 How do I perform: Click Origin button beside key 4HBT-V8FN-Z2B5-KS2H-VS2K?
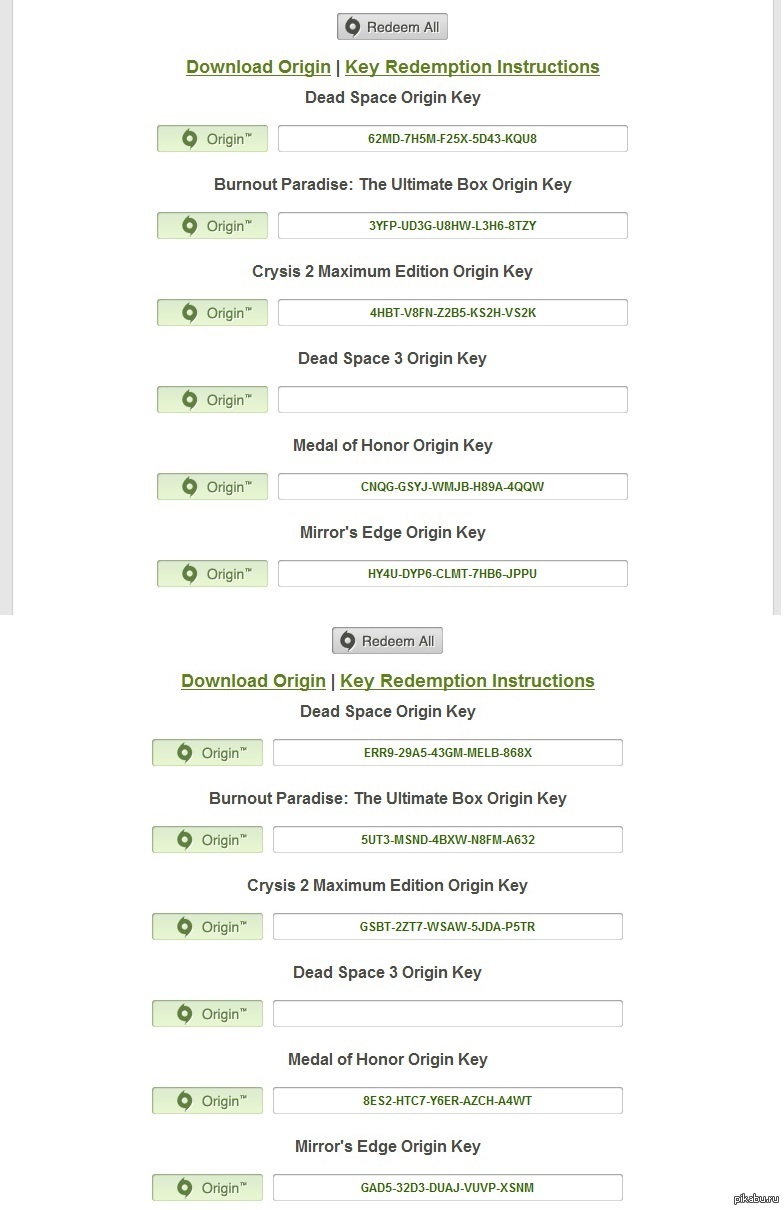pos(212,313)
